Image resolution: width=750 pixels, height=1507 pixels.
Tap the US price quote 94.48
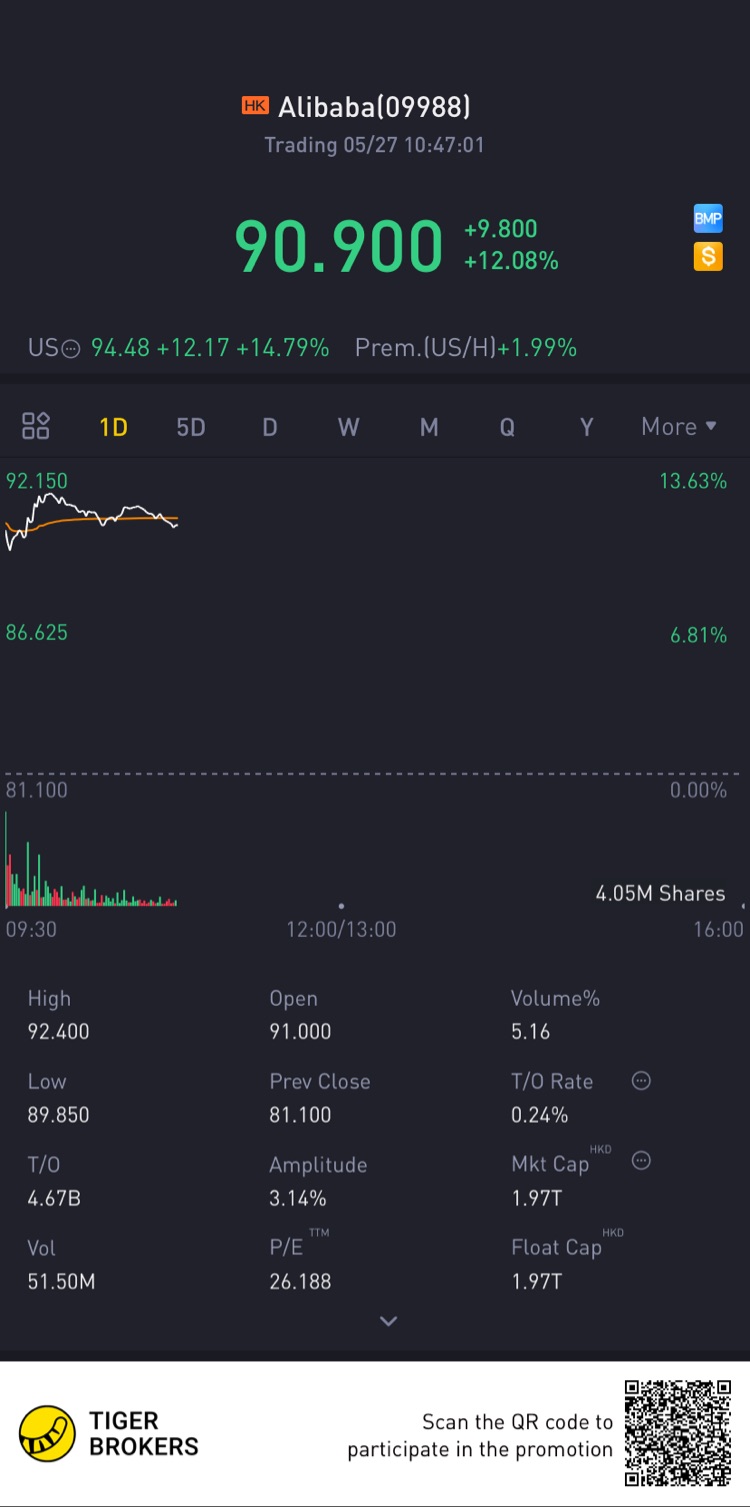[x=120, y=348]
